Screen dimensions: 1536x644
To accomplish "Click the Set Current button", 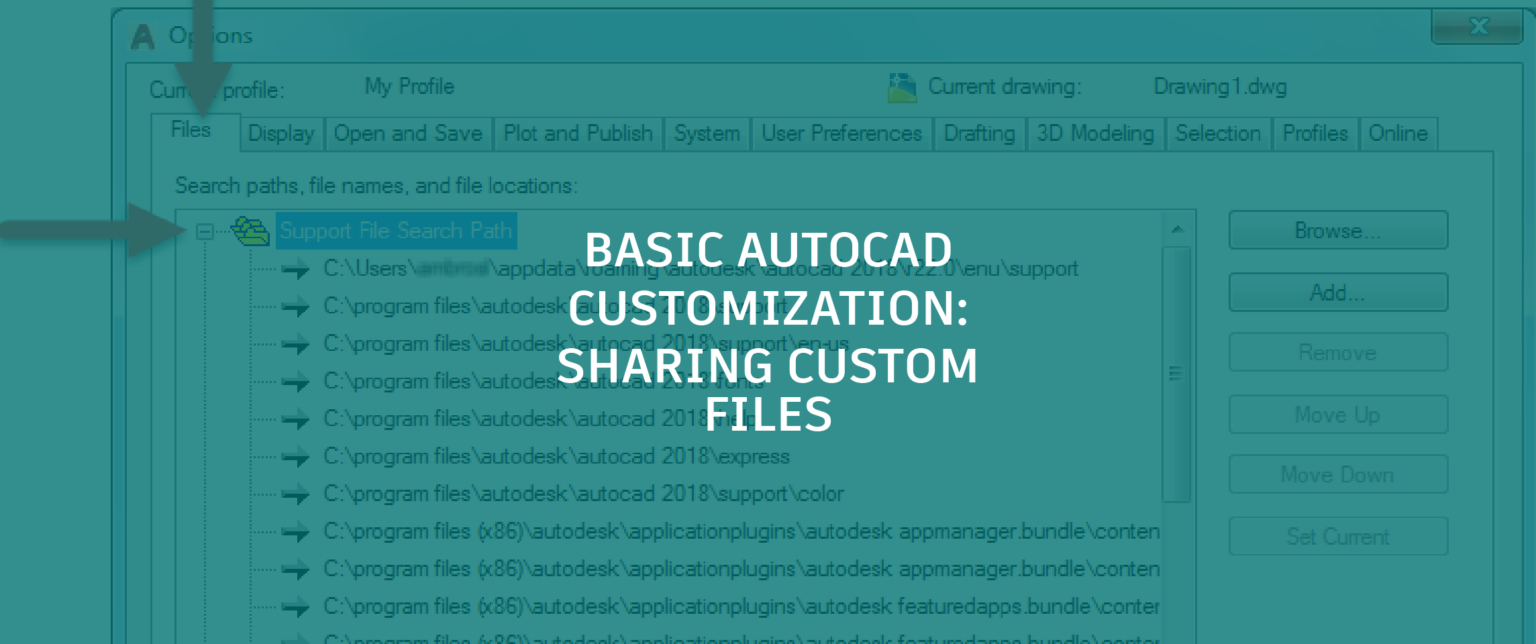I will 1338,536.
